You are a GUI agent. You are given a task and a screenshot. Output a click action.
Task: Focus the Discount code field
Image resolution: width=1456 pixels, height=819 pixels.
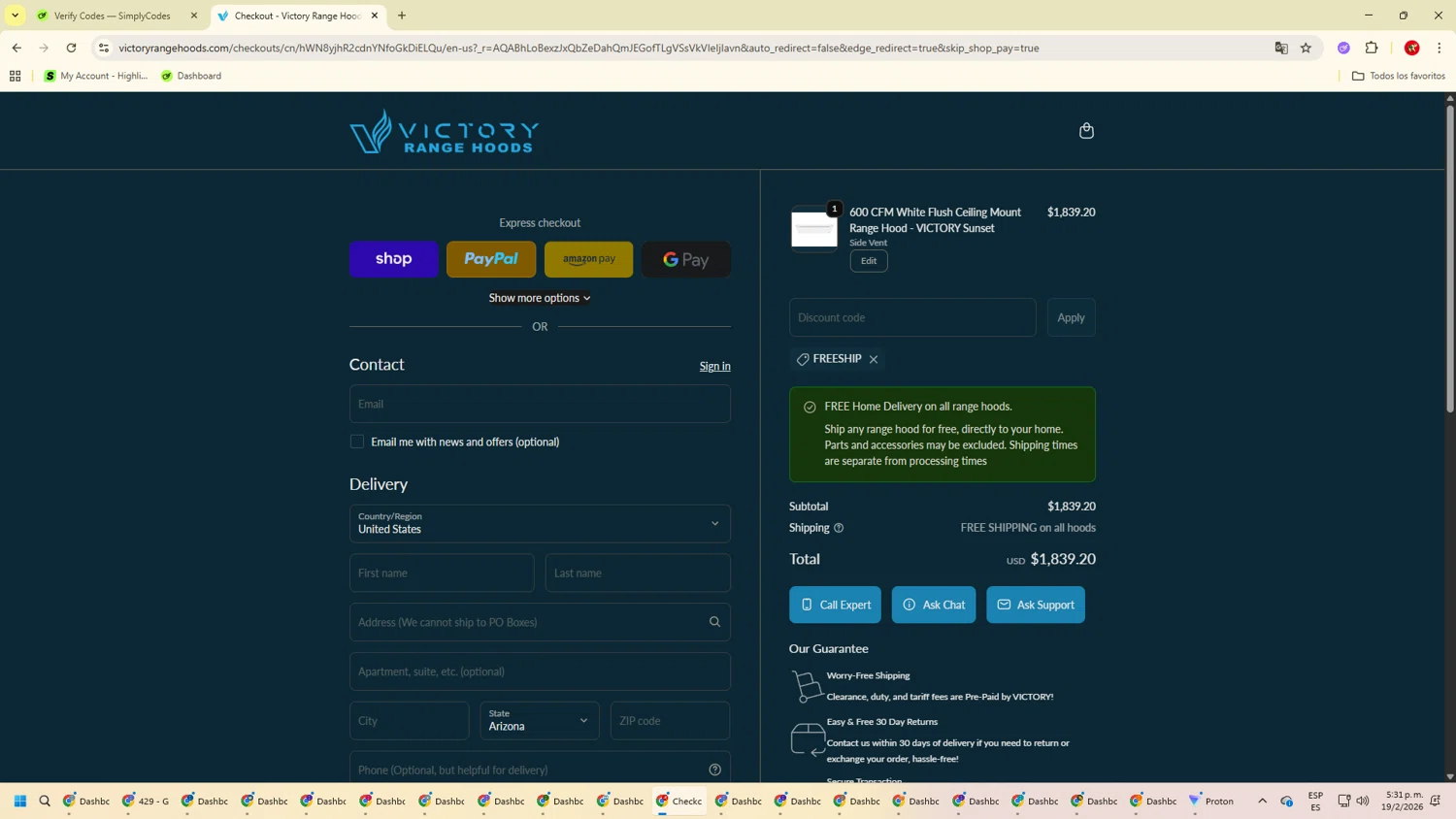coord(912,317)
